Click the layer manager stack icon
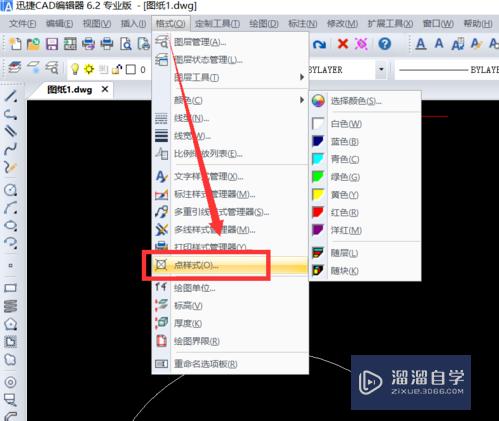Image resolution: width=499 pixels, height=421 pixels. click(x=14, y=68)
